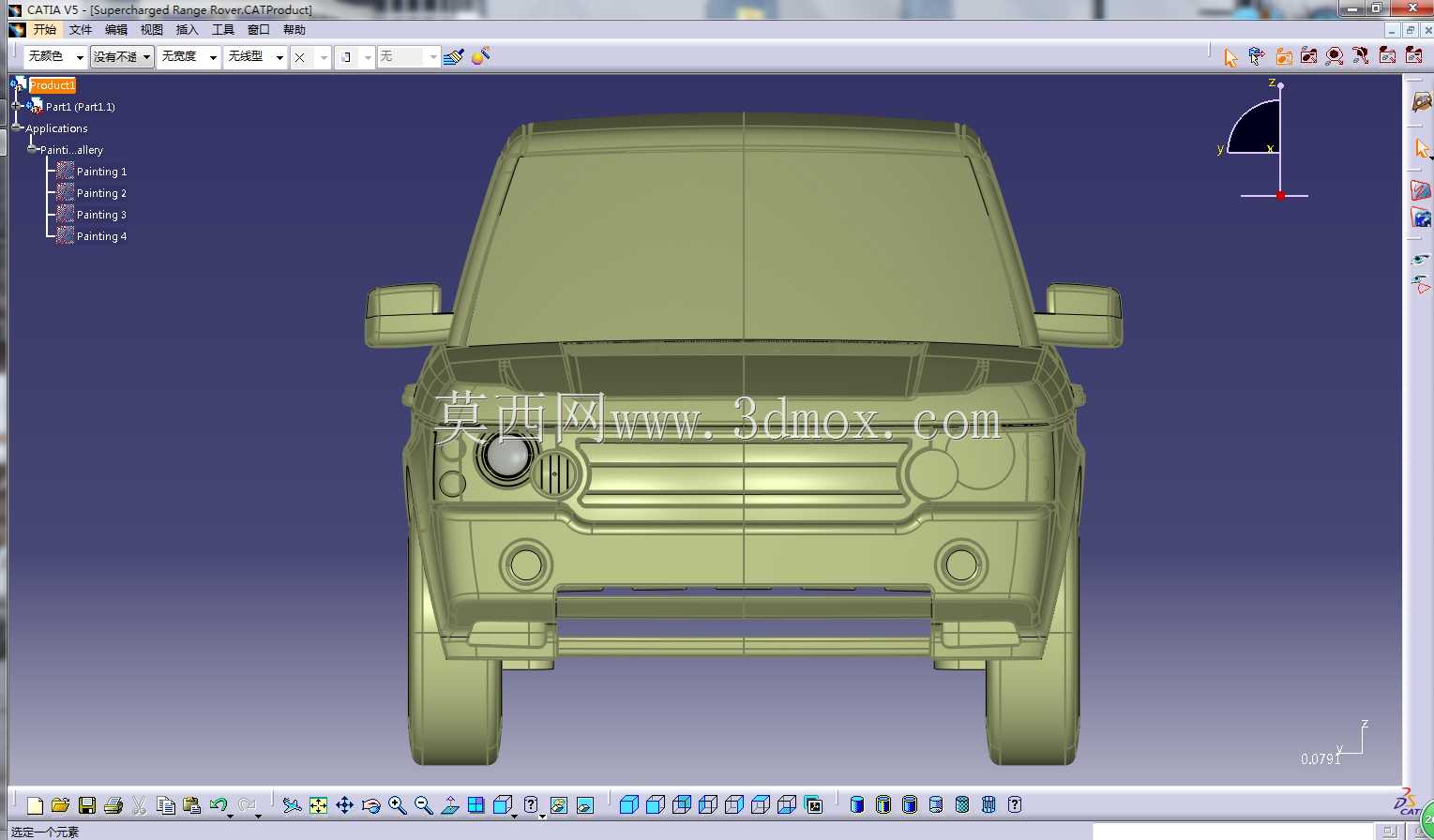
Task: Apply plain Shading render style
Action: click(x=857, y=804)
